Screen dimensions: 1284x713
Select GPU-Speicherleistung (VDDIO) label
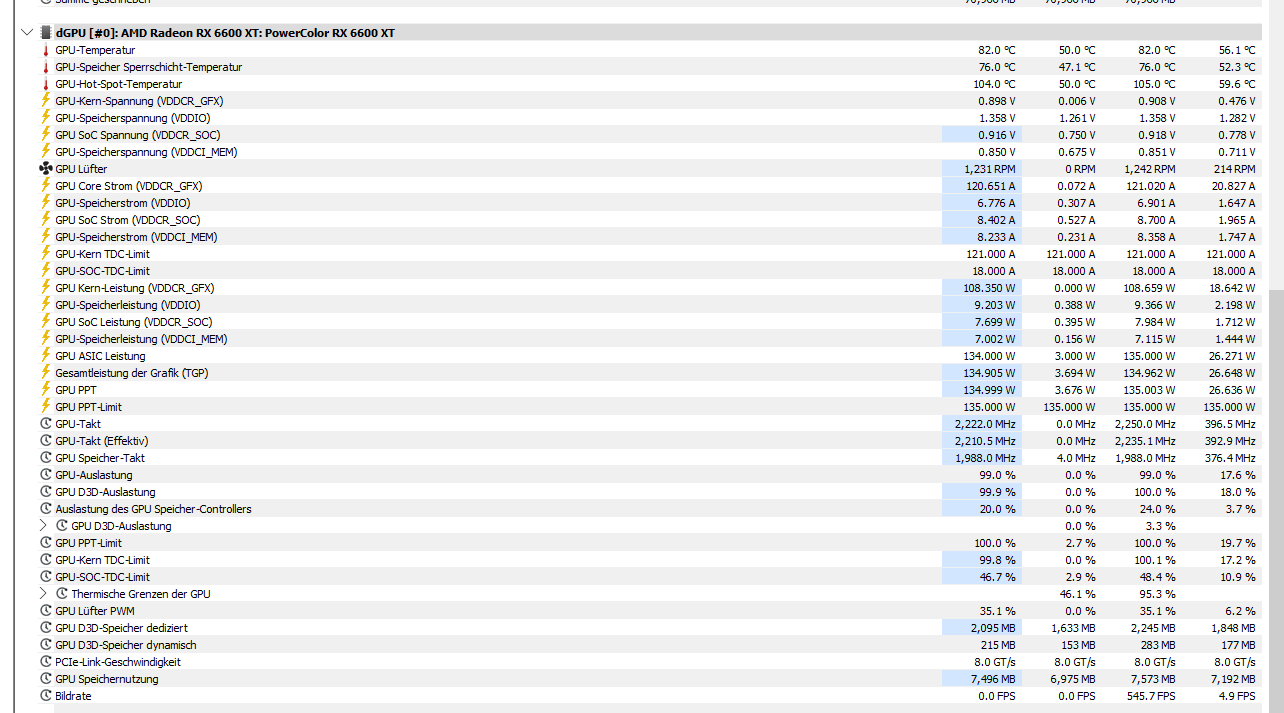(x=127, y=305)
